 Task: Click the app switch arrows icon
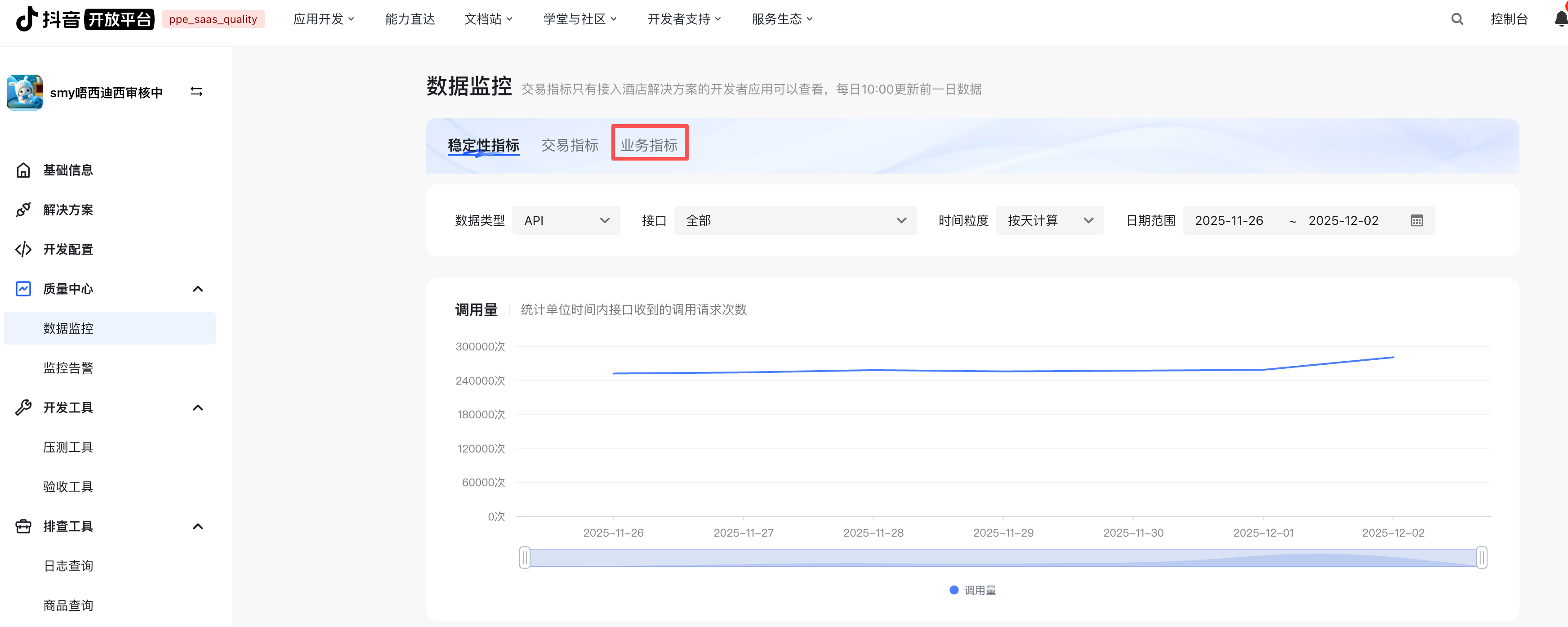coord(196,91)
